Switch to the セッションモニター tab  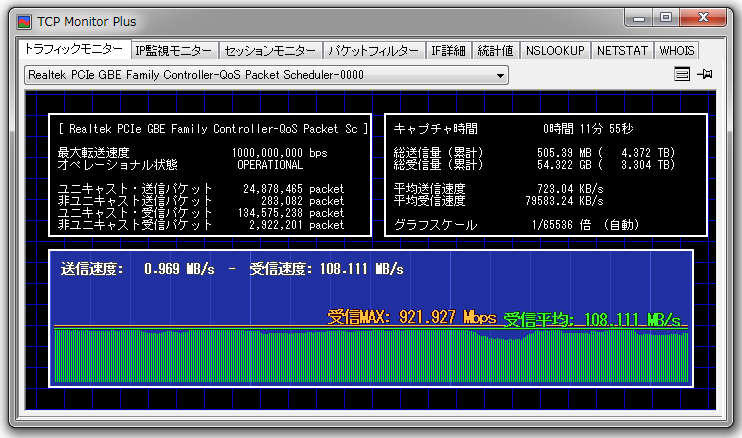[x=270, y=51]
